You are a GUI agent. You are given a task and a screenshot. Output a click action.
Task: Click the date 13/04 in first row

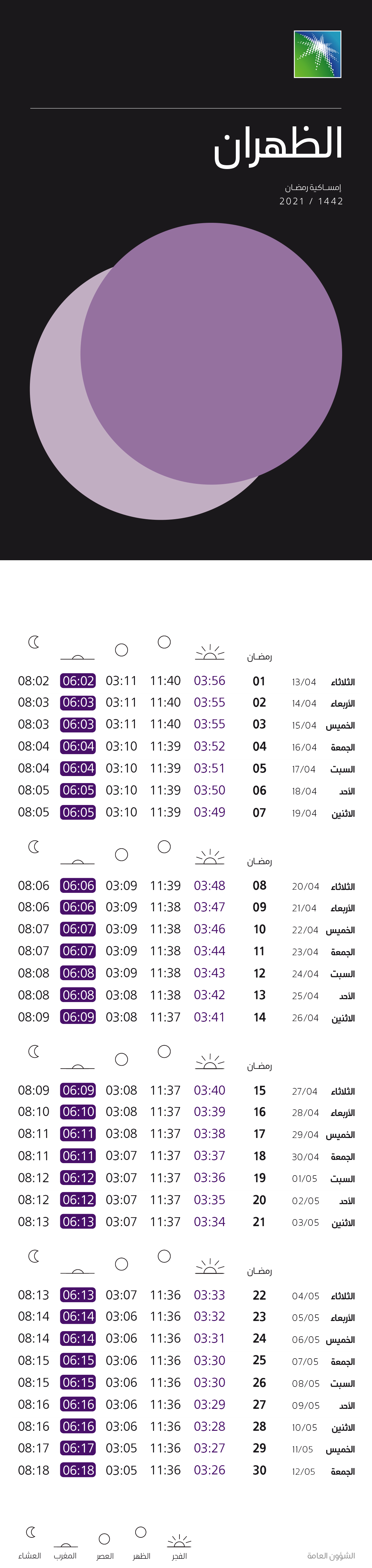[304, 682]
